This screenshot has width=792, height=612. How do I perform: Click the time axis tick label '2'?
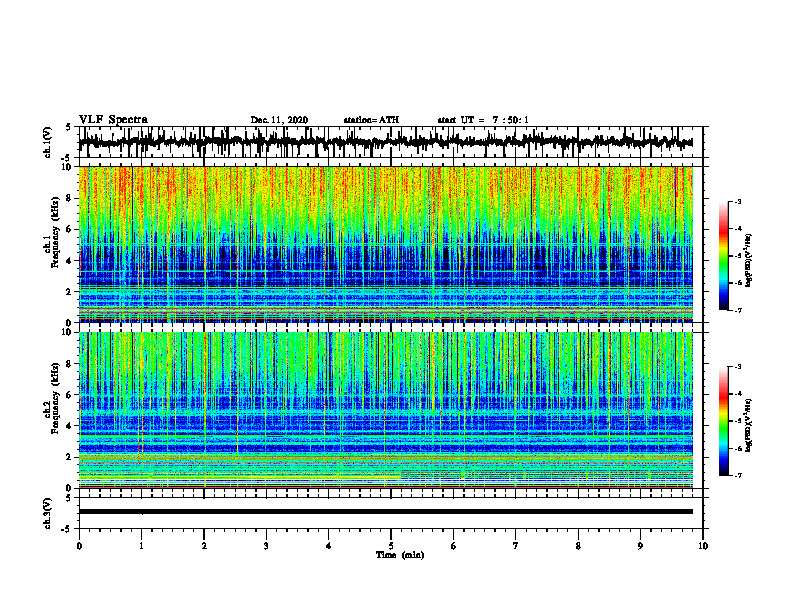tap(204, 546)
